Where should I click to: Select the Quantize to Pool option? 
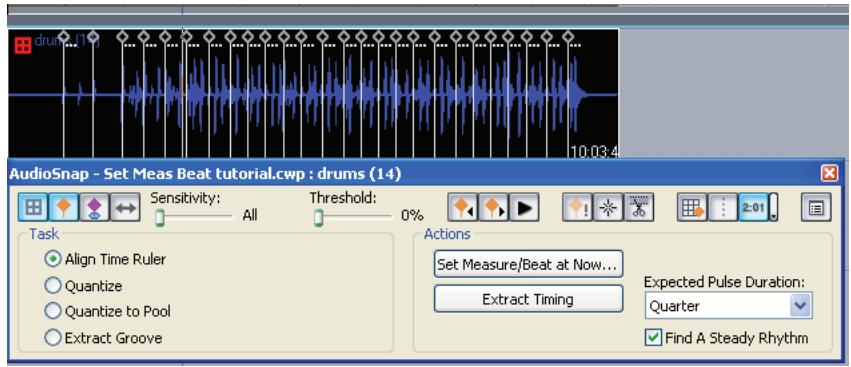click(x=53, y=311)
